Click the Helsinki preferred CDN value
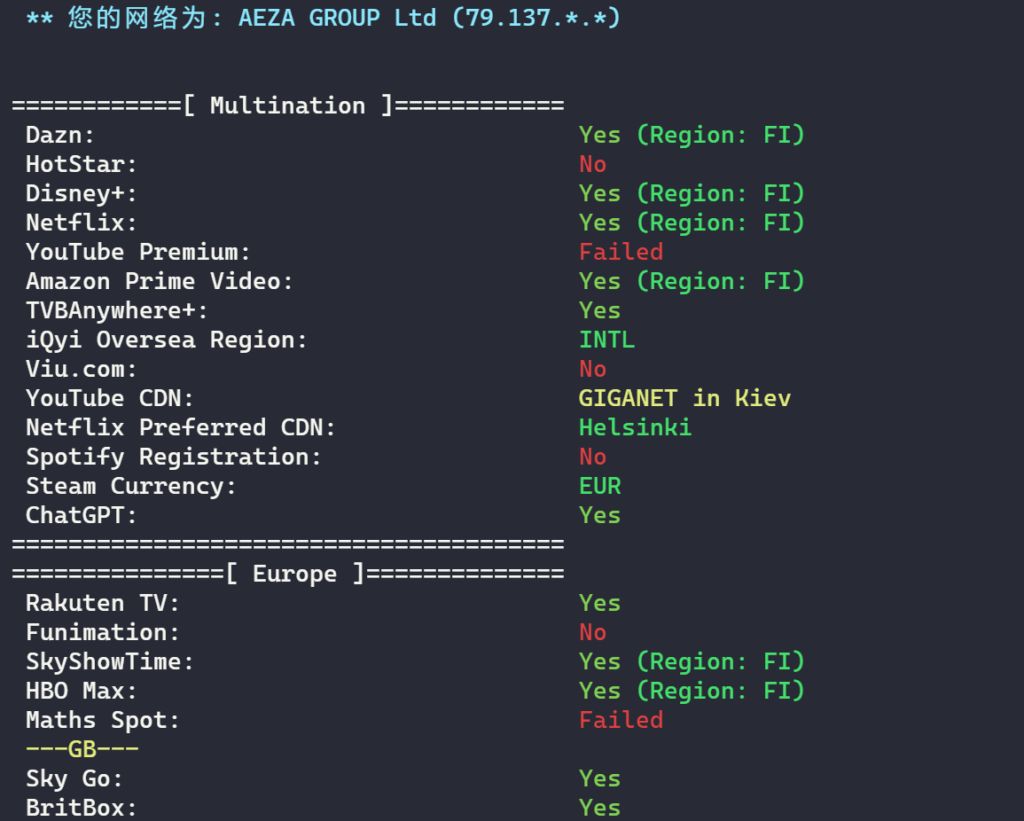1024x821 pixels. pos(635,428)
